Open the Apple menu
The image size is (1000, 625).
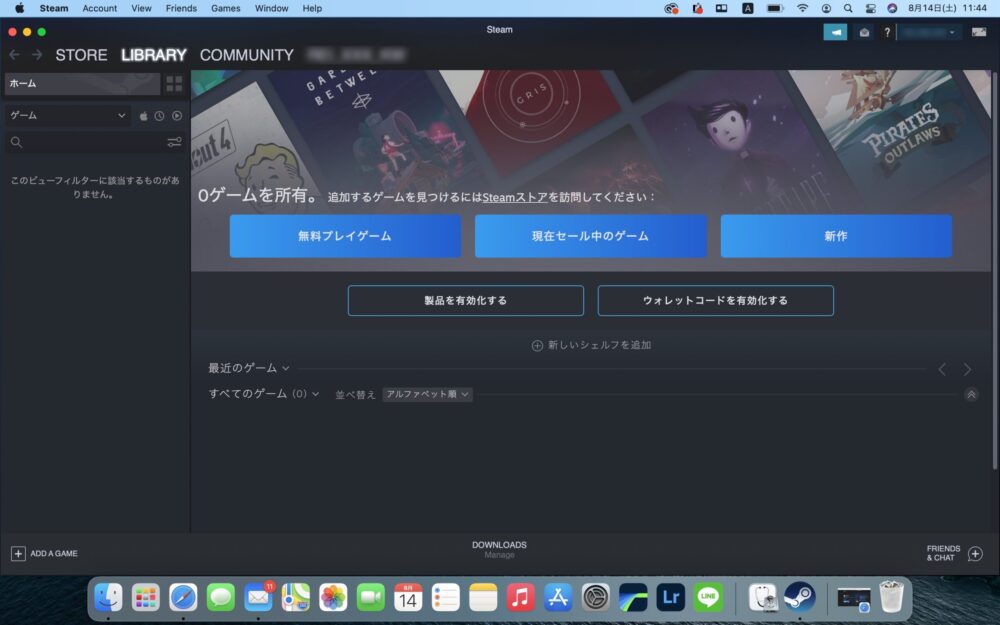coord(19,8)
